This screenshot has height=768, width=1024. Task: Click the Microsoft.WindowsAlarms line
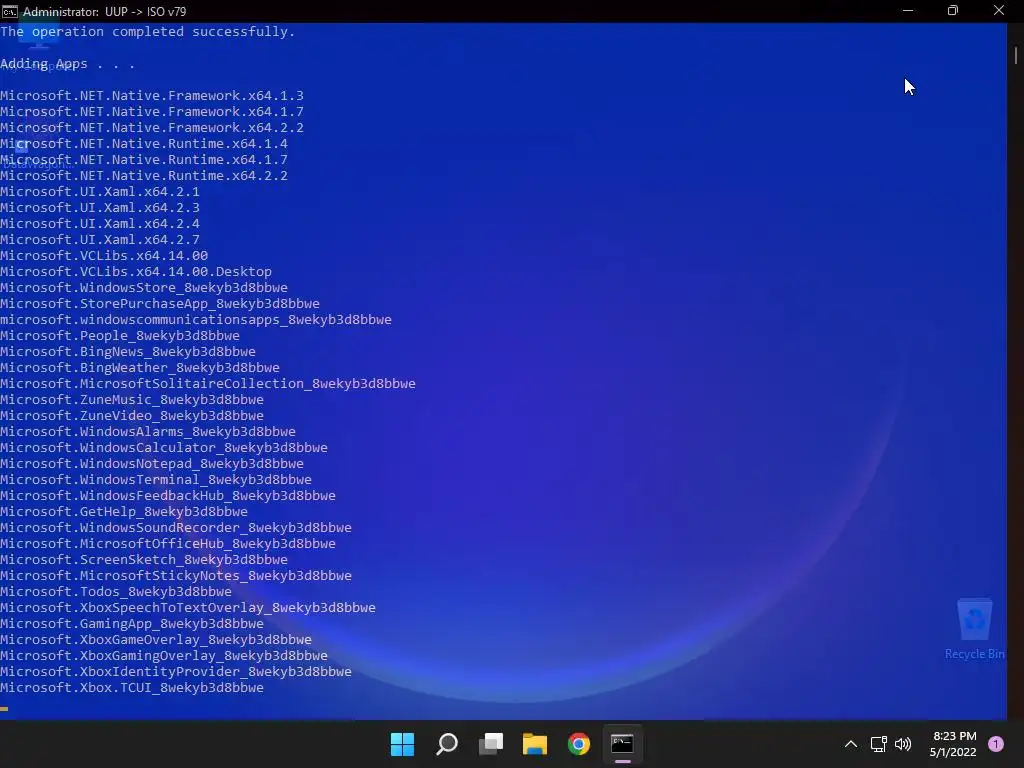pyautogui.click(x=148, y=432)
